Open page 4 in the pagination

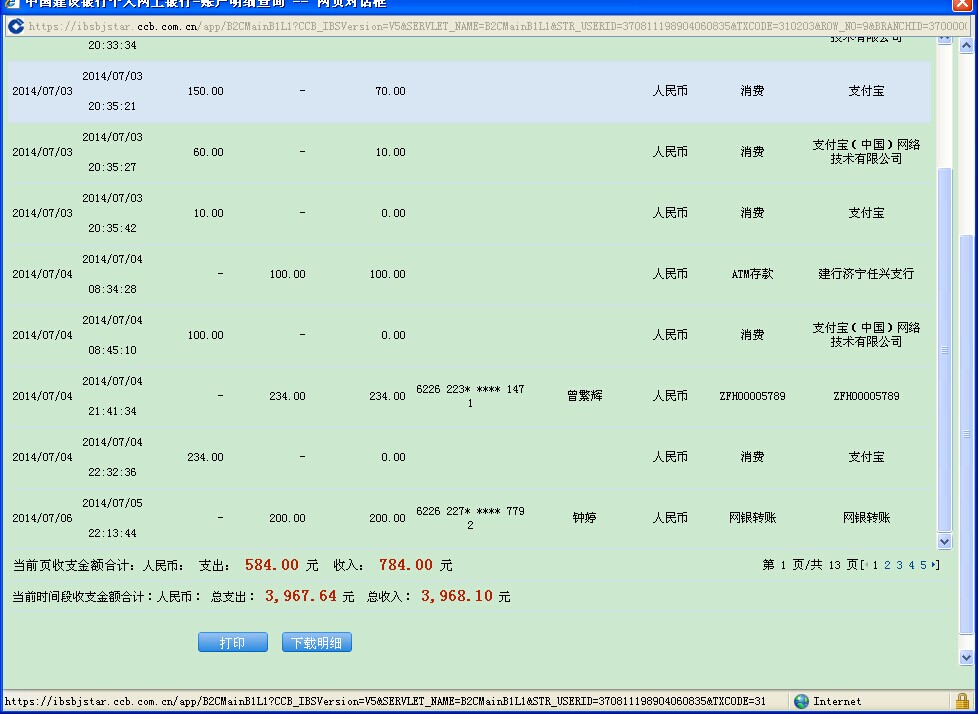pos(911,565)
